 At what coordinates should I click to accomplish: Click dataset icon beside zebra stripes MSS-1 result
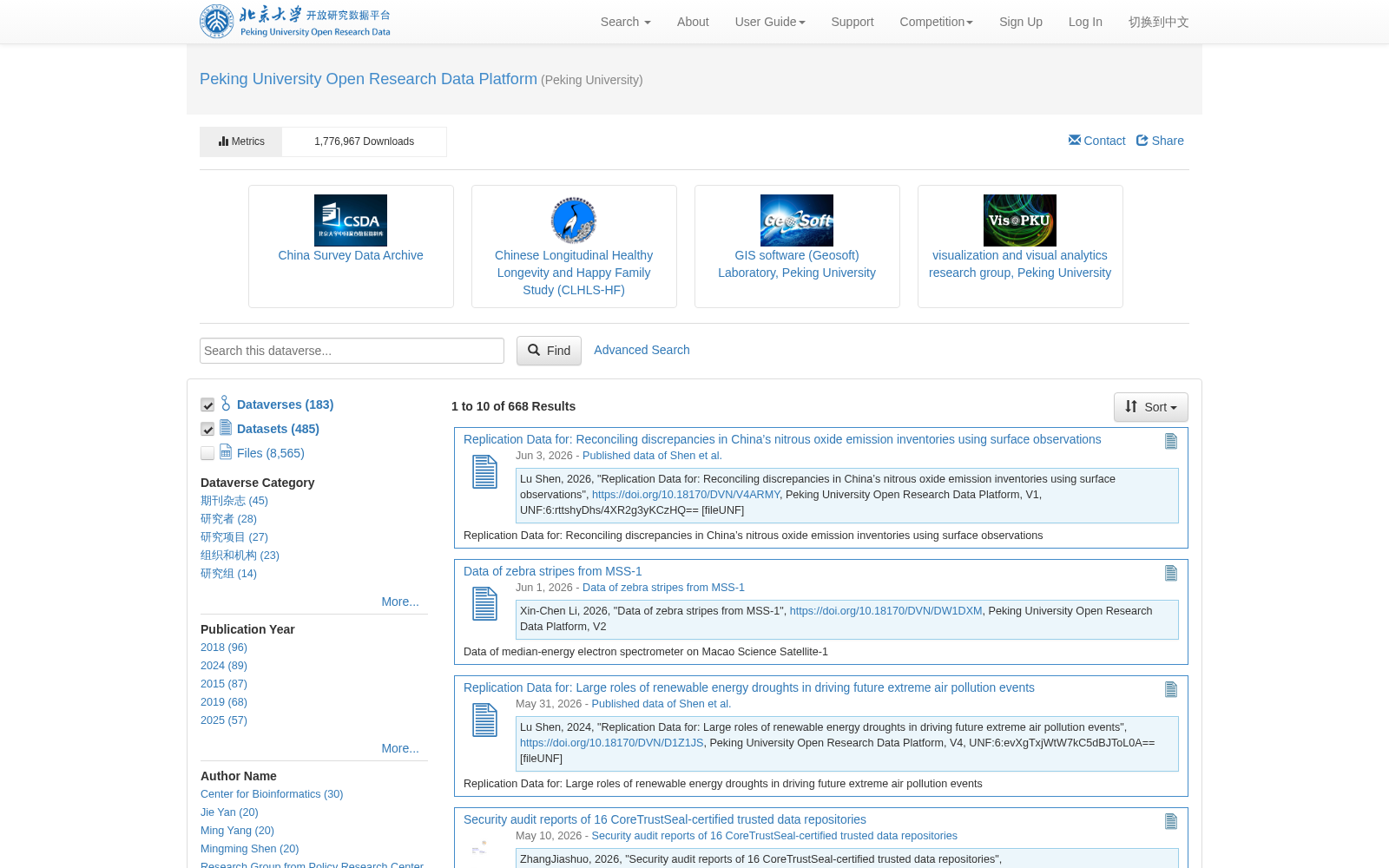[484, 604]
